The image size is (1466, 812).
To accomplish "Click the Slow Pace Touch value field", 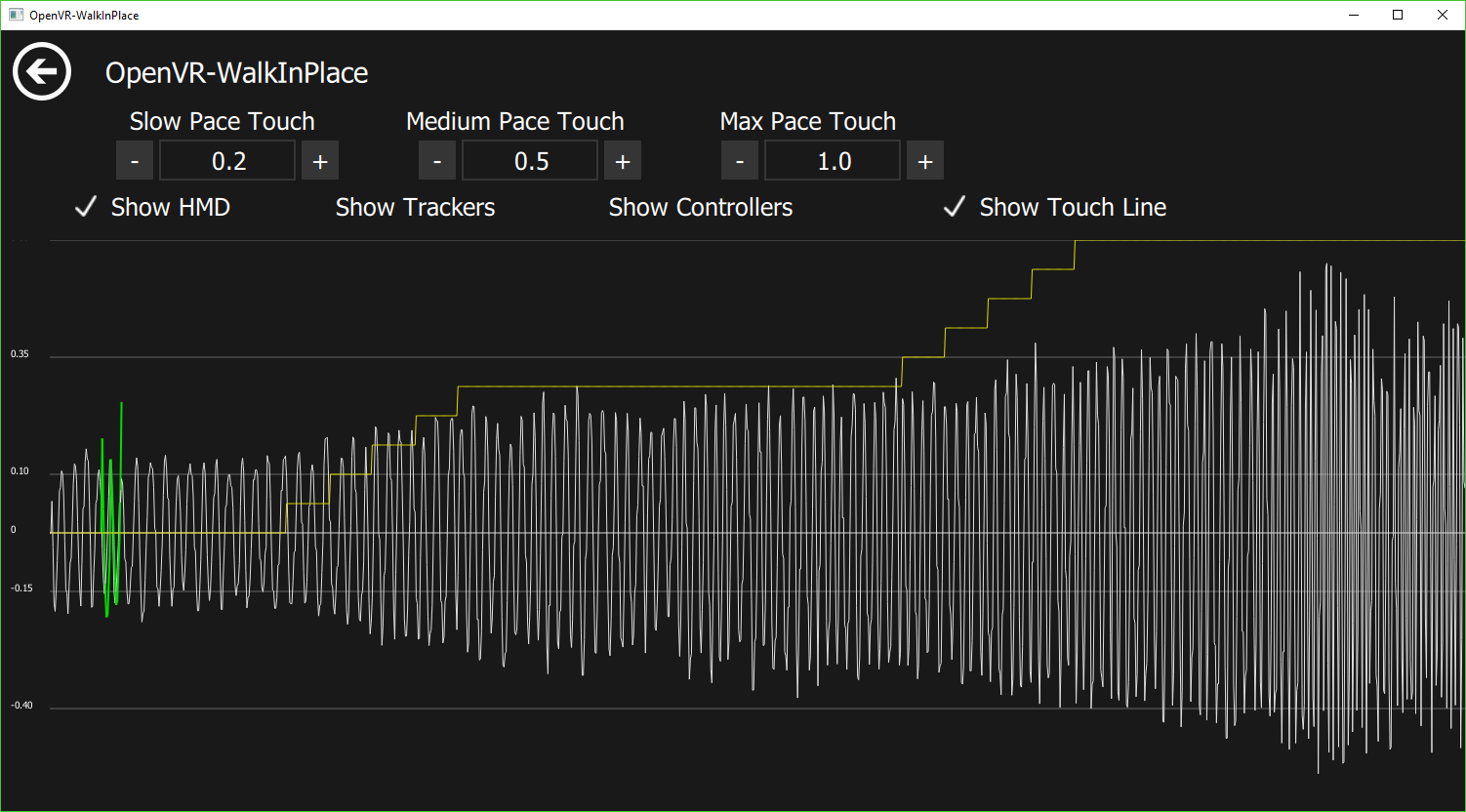I will (x=227, y=161).
